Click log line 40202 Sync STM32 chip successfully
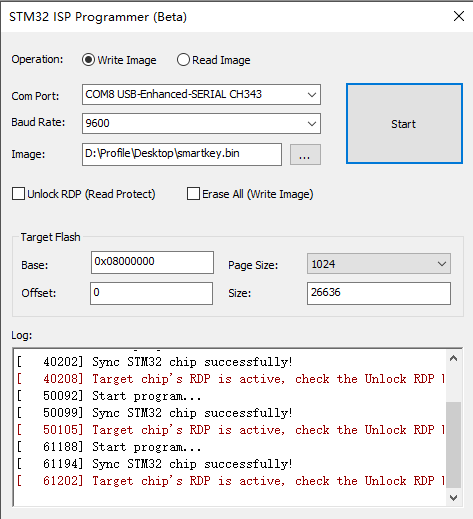Screen dimensions: 473x519 point(155,362)
